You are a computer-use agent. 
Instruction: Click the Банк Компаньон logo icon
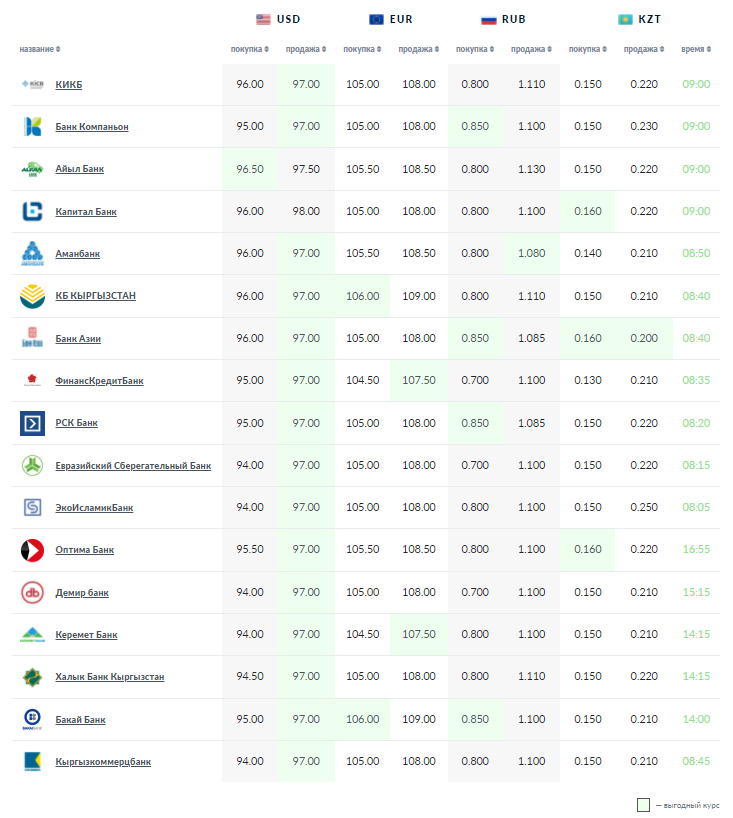32,127
